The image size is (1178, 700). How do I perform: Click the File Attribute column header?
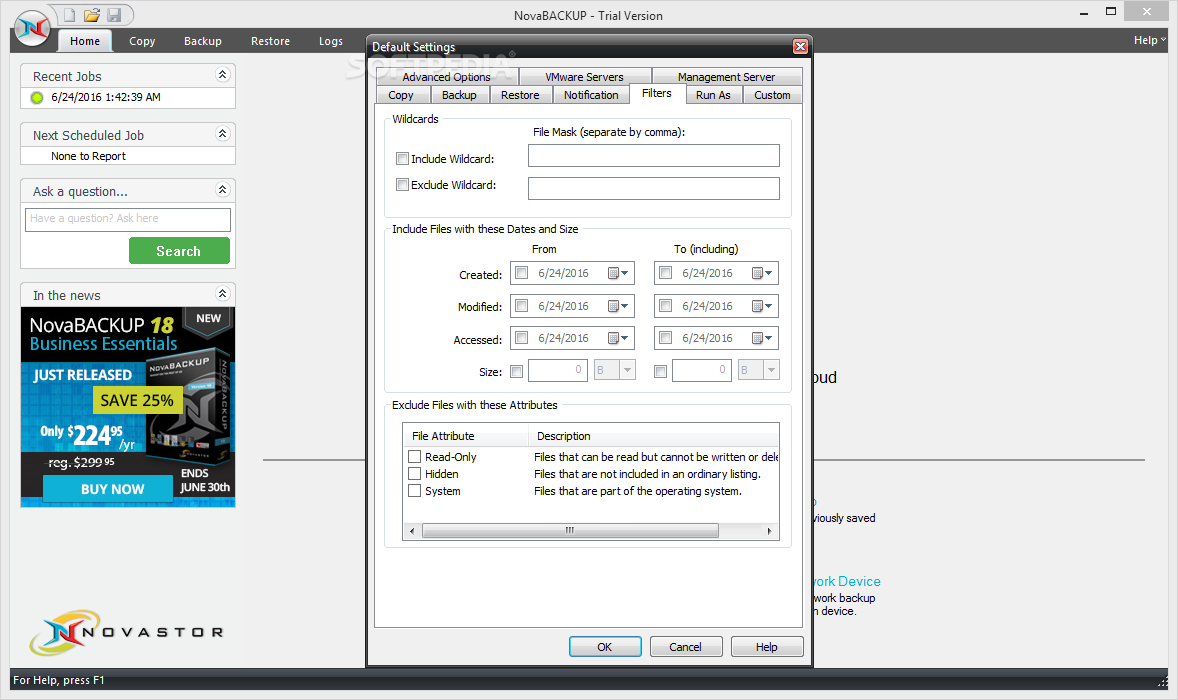(466, 436)
